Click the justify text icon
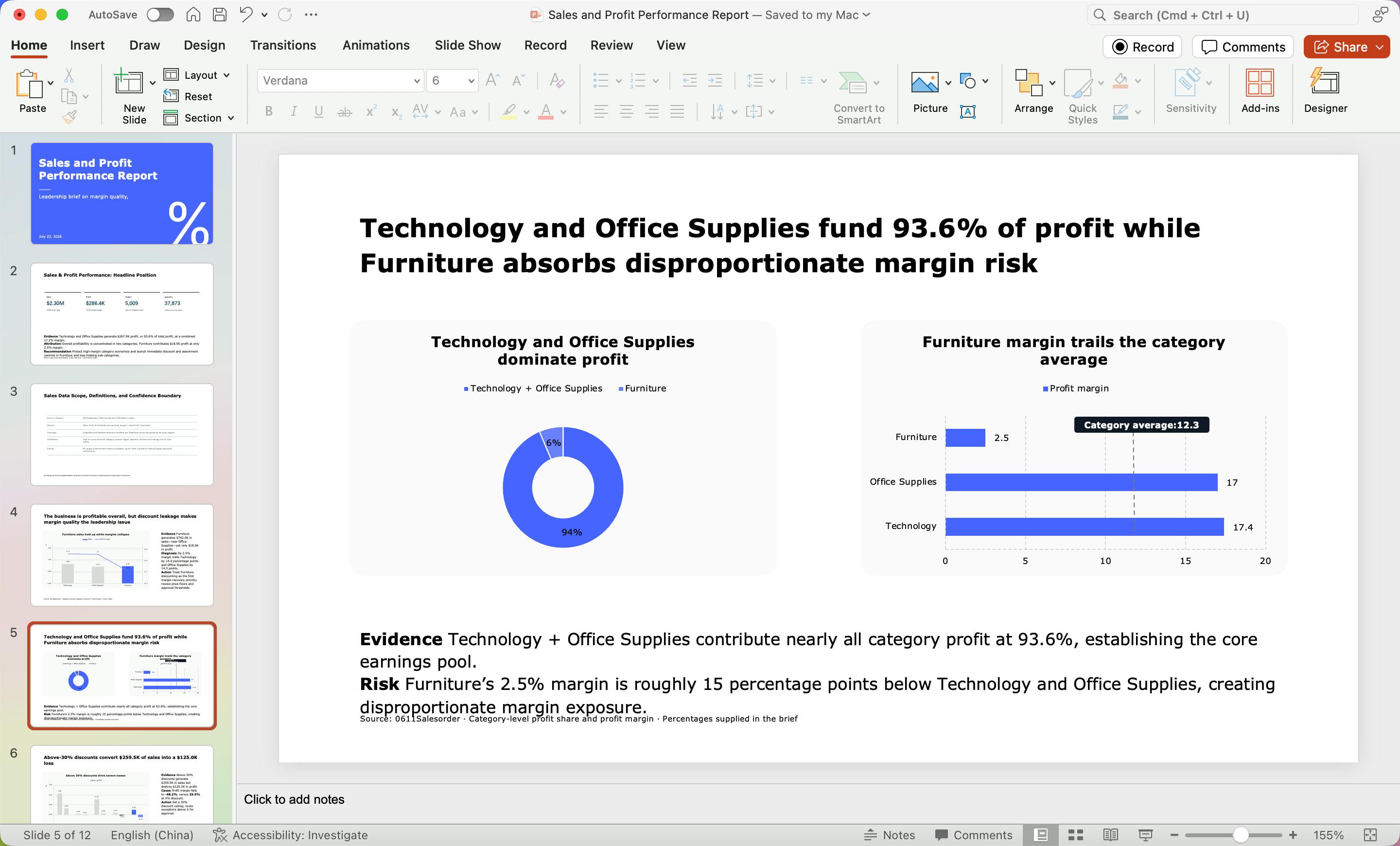The image size is (1400, 846). [677, 111]
